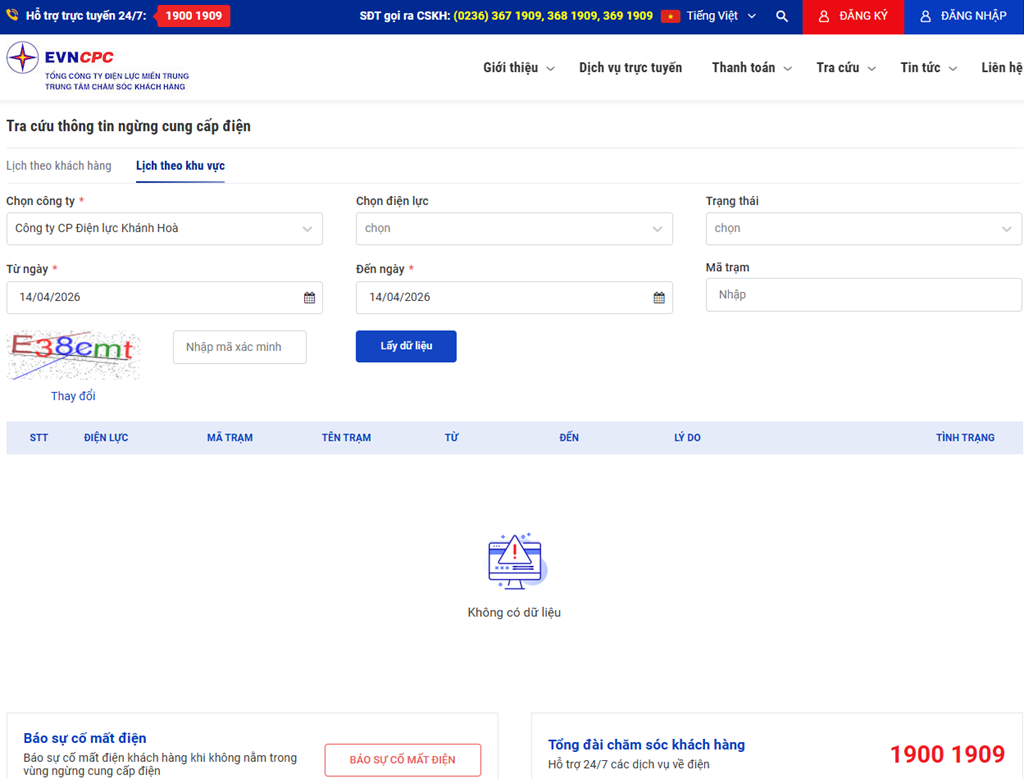
Task: Click the Đăng nhập button
Action: (x=963, y=17)
